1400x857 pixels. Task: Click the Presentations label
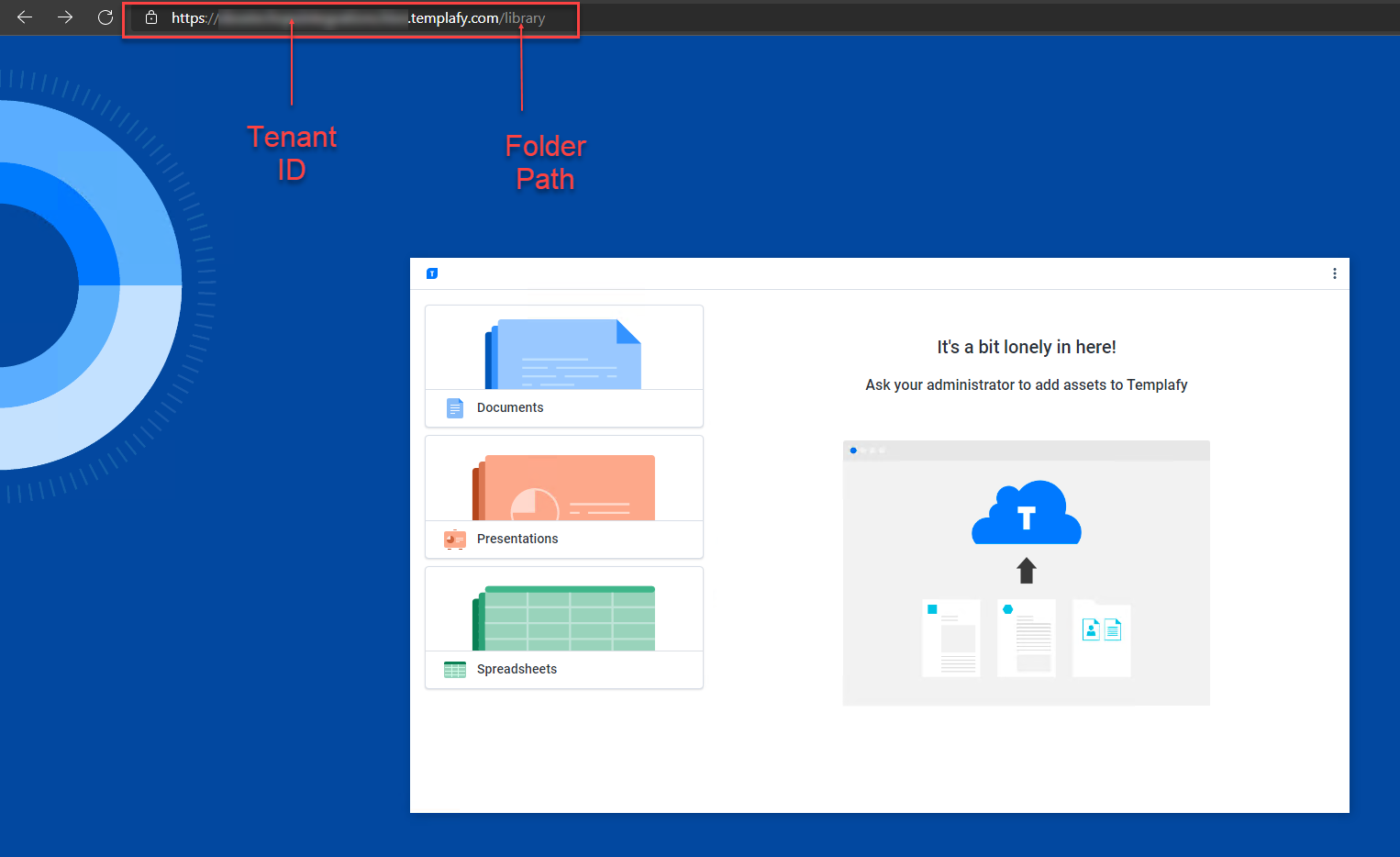pyautogui.click(x=517, y=539)
